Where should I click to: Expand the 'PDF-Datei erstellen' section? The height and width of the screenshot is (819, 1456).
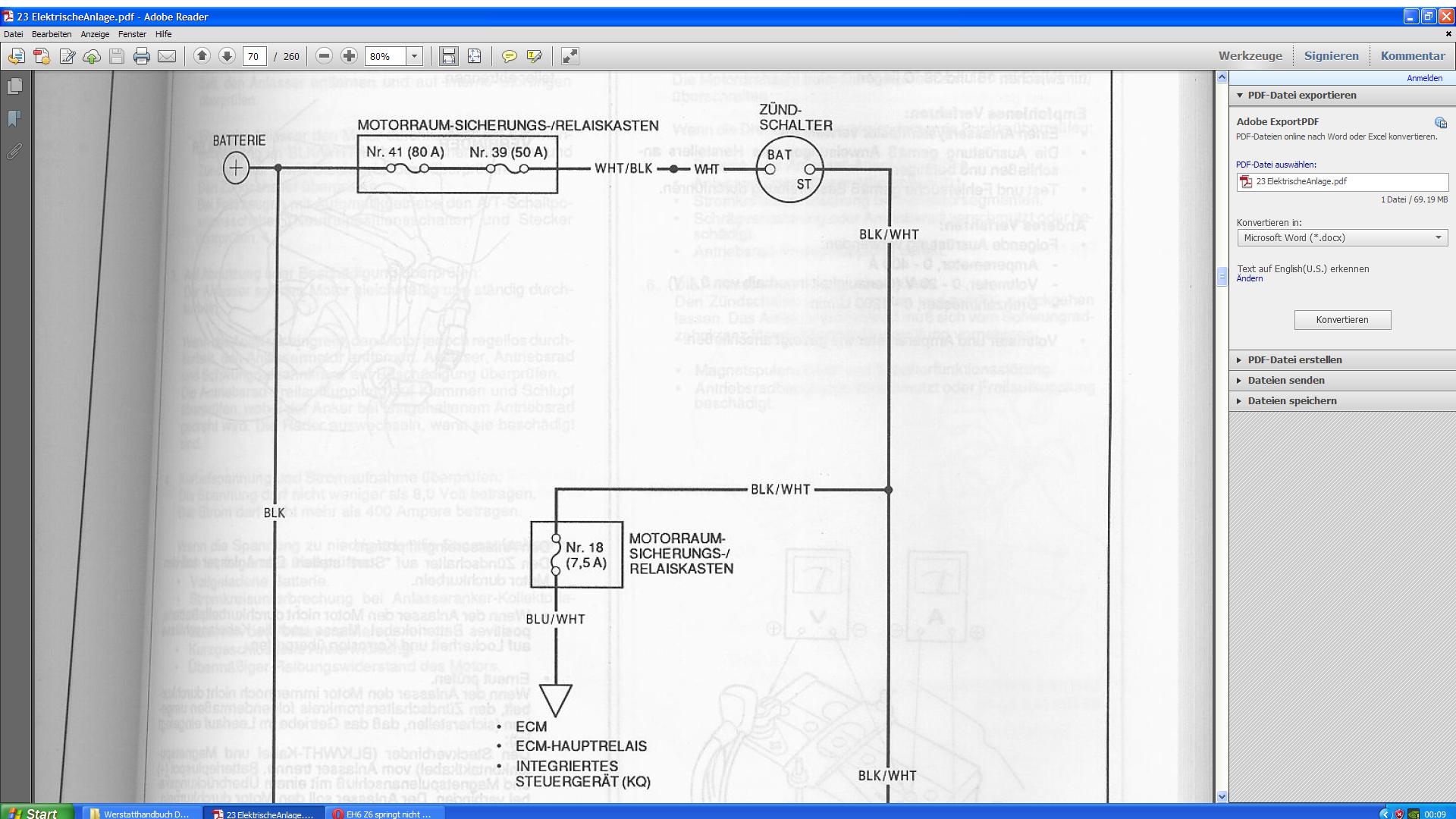coord(1294,359)
